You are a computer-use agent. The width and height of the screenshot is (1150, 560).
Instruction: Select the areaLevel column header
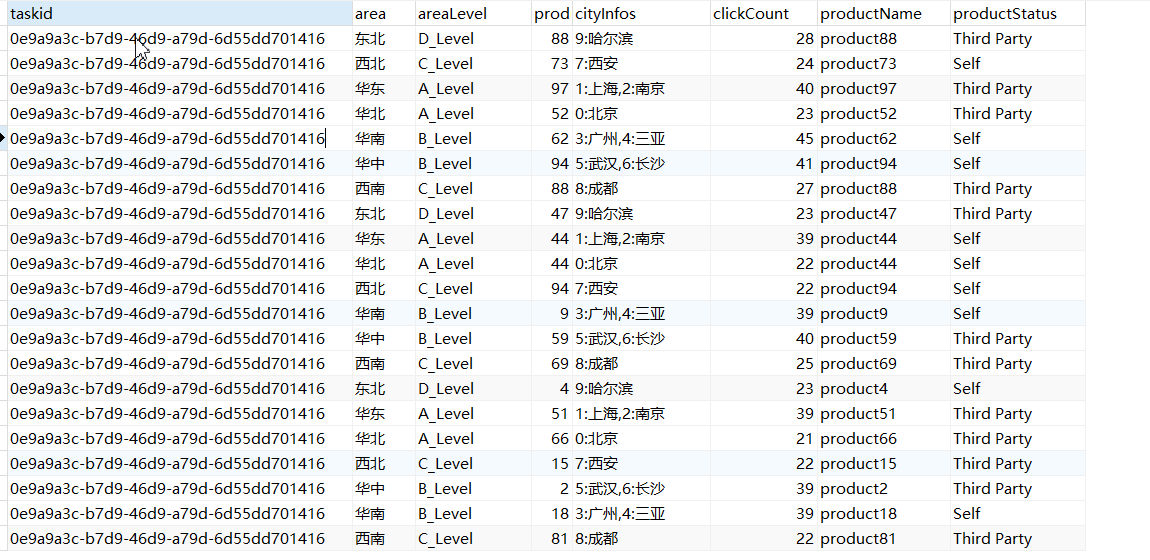click(x=472, y=14)
